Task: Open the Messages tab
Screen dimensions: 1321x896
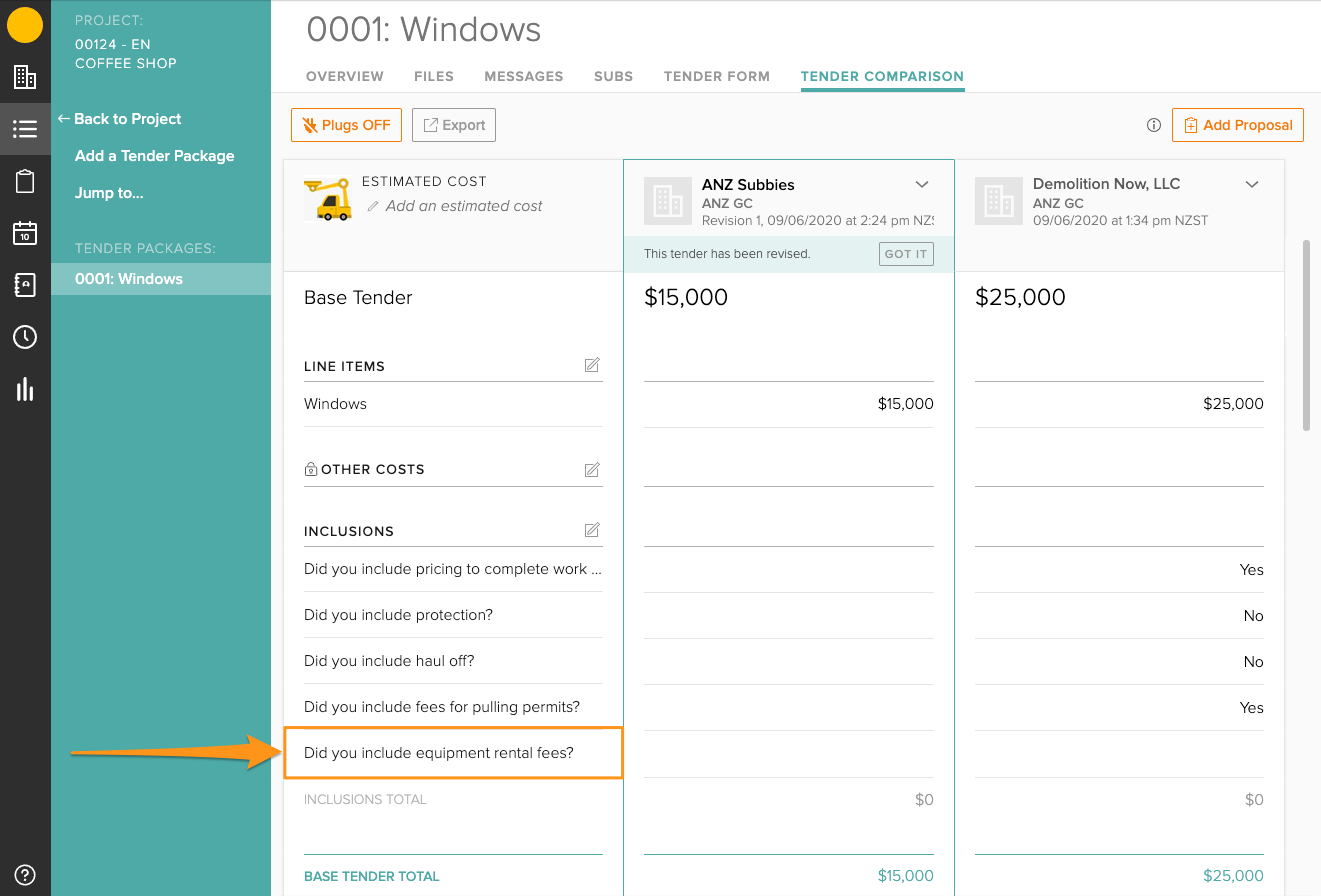Action: [523, 76]
